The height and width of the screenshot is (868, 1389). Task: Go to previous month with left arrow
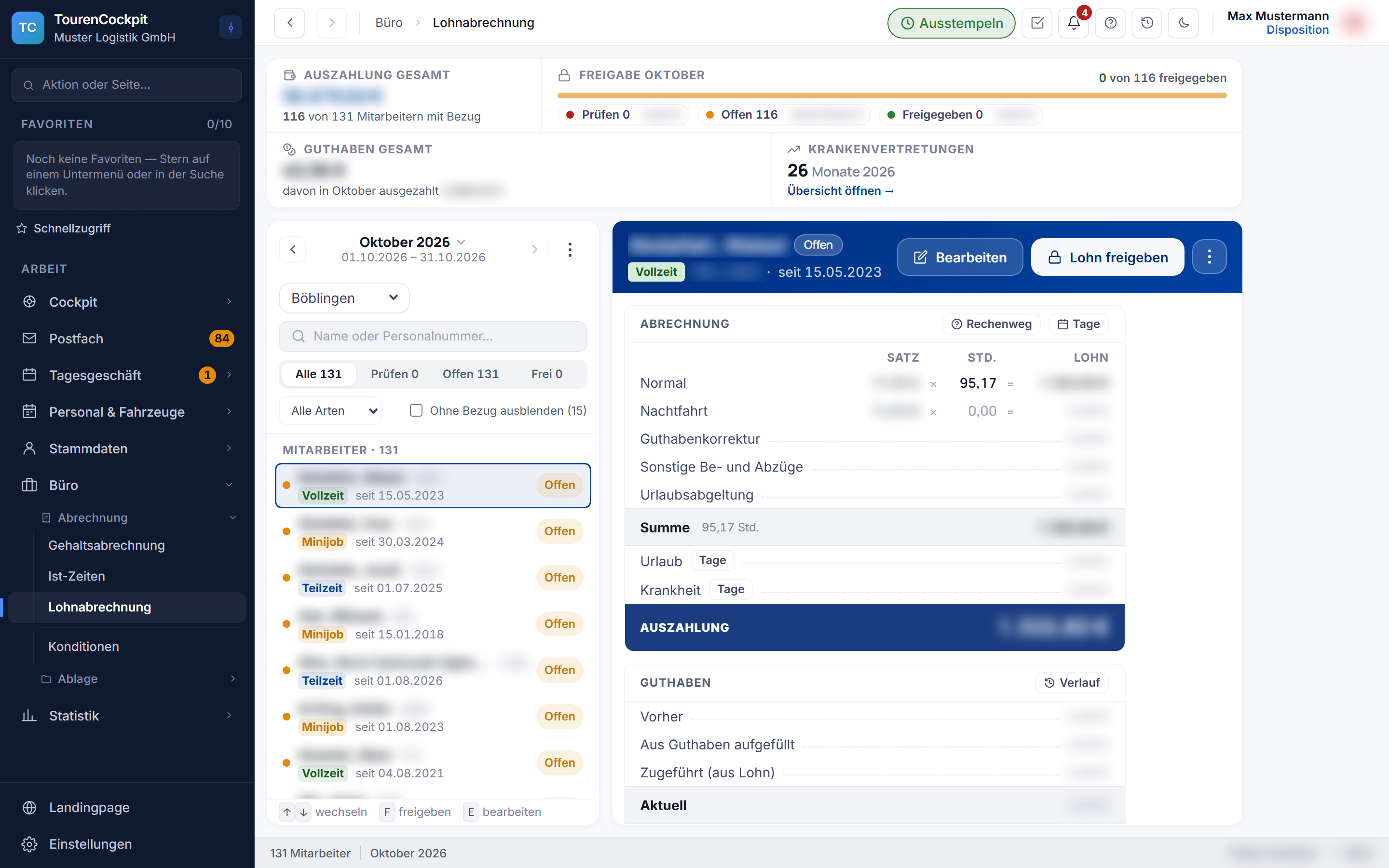pos(293,249)
